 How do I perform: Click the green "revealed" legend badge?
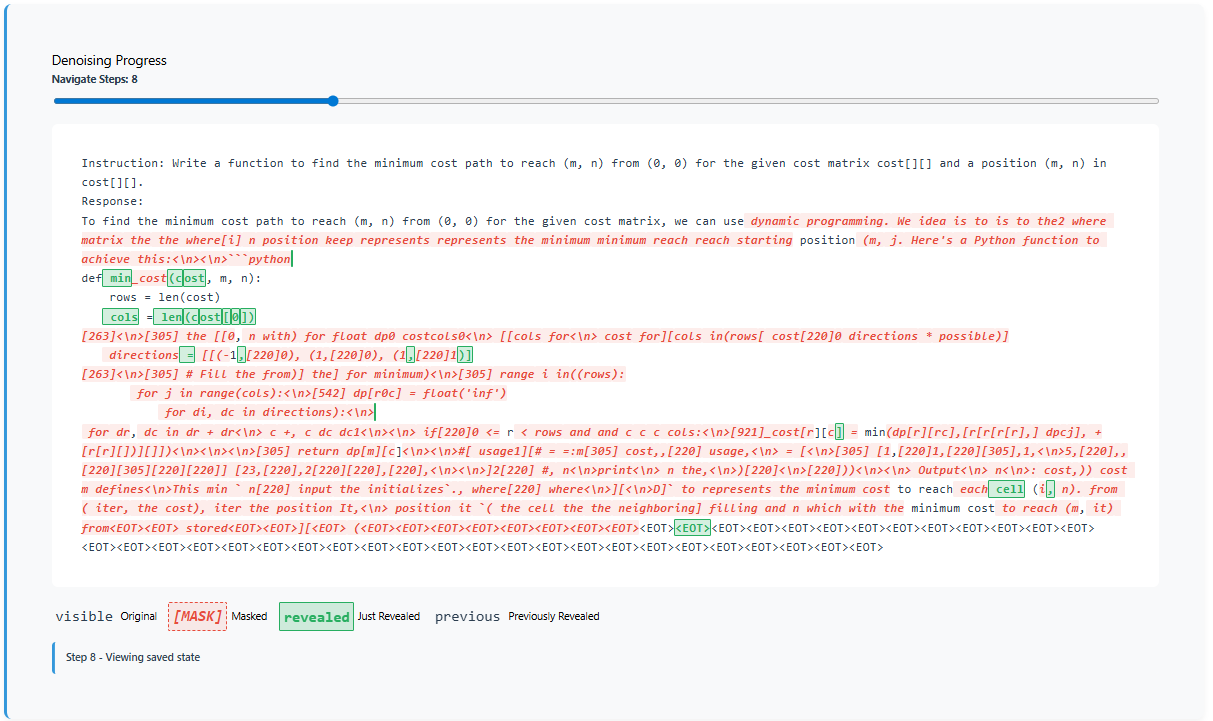coord(316,617)
